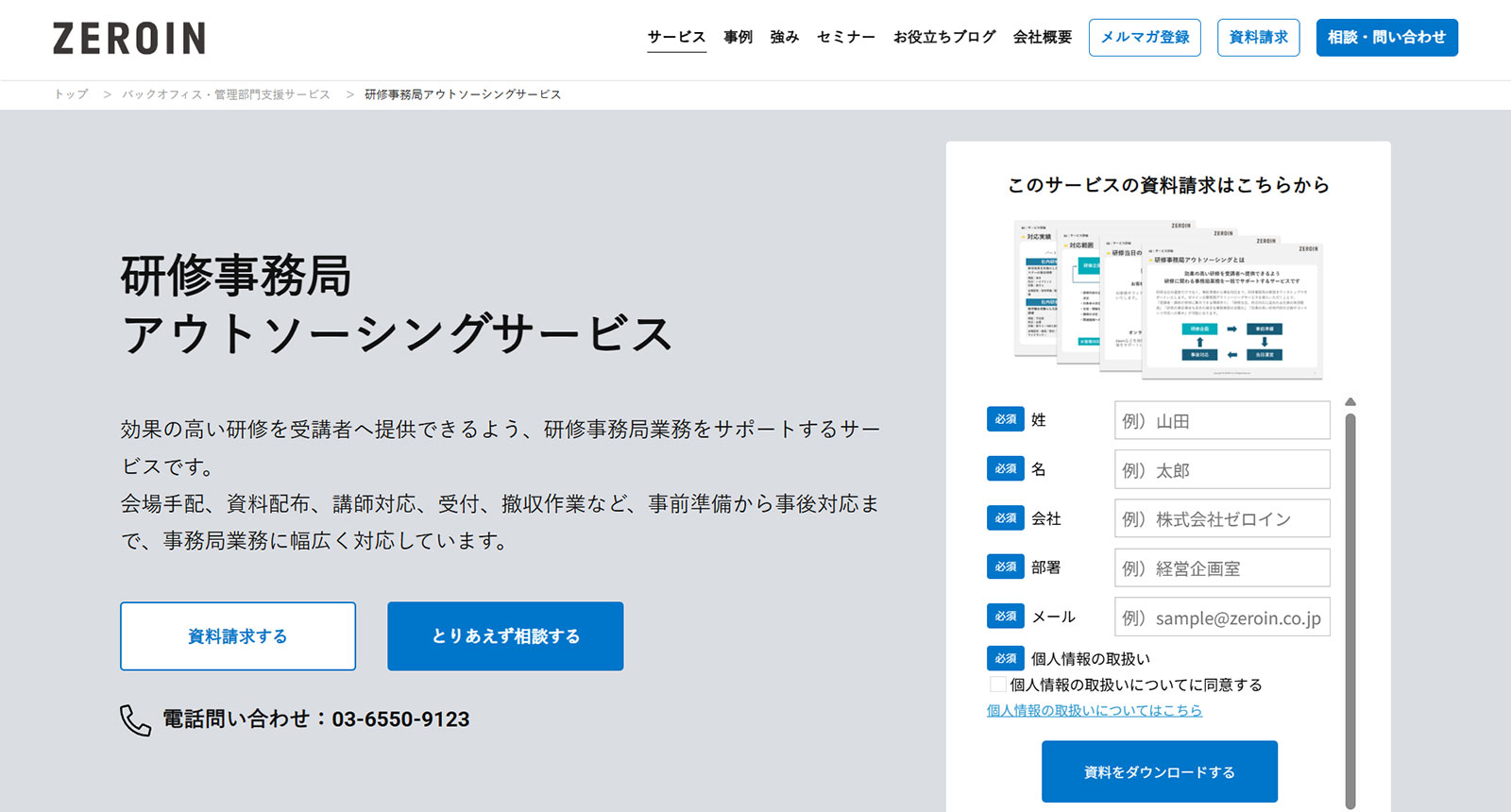Viewport: 1511px width, 812px height.
Task: Click the とりあえず相談する button
Action: (x=505, y=636)
